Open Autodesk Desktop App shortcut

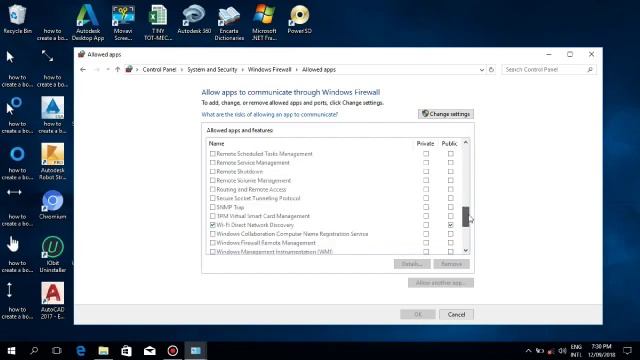pyautogui.click(x=88, y=22)
